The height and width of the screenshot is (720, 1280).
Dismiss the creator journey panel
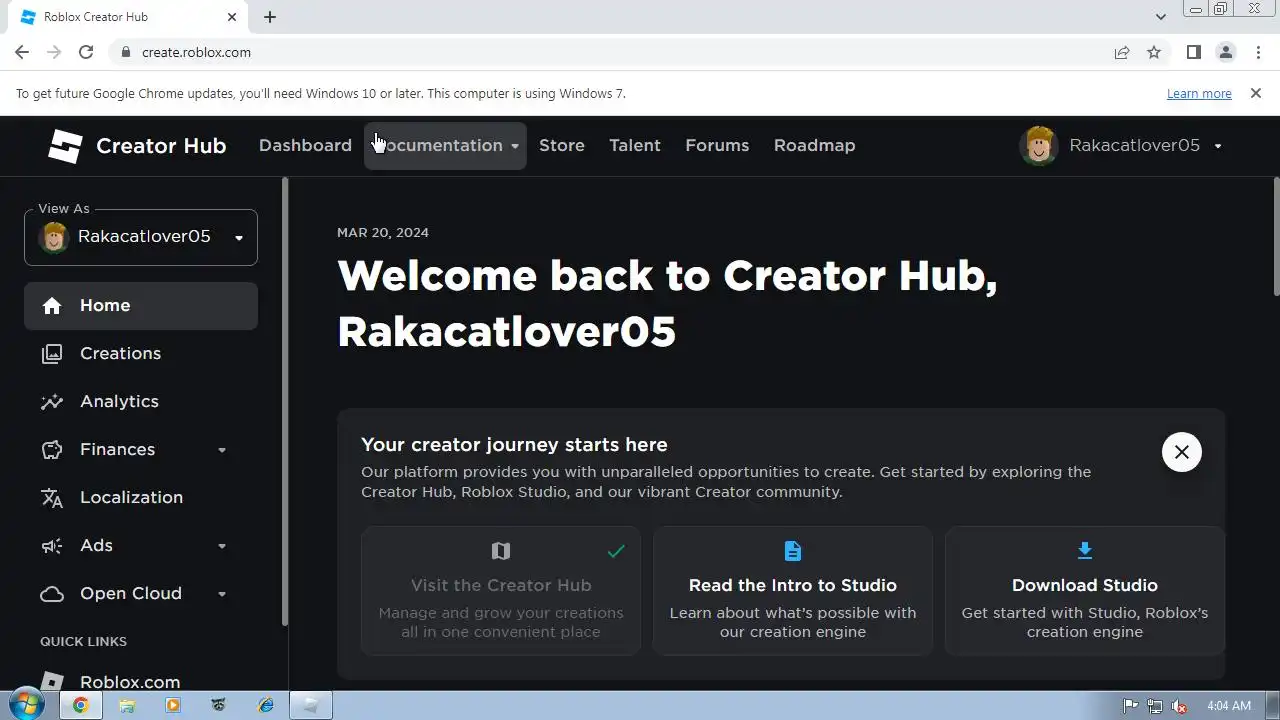(x=1181, y=452)
